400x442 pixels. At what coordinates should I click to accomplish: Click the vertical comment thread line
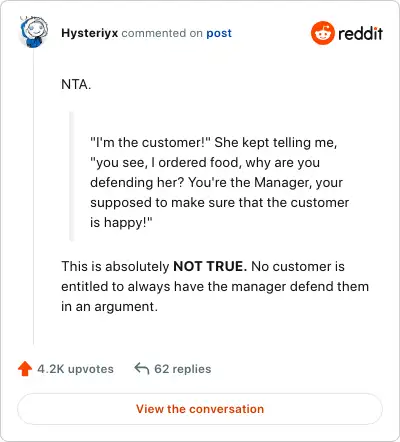point(33,197)
